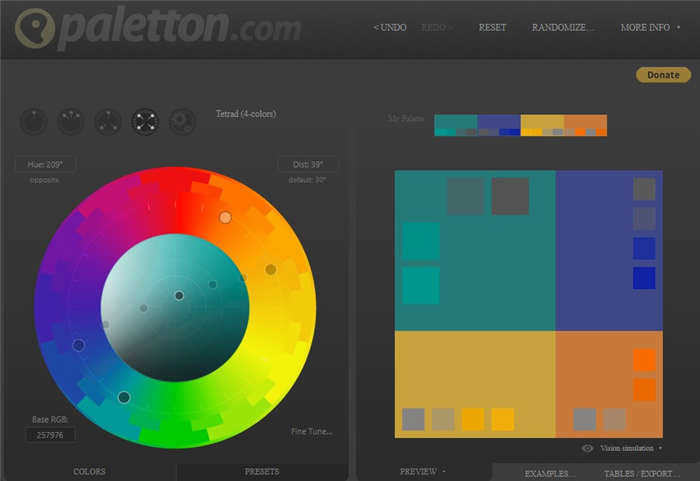
Task: Click the rightmost bright yellow swatch in the yellow block
Action: pos(503,419)
